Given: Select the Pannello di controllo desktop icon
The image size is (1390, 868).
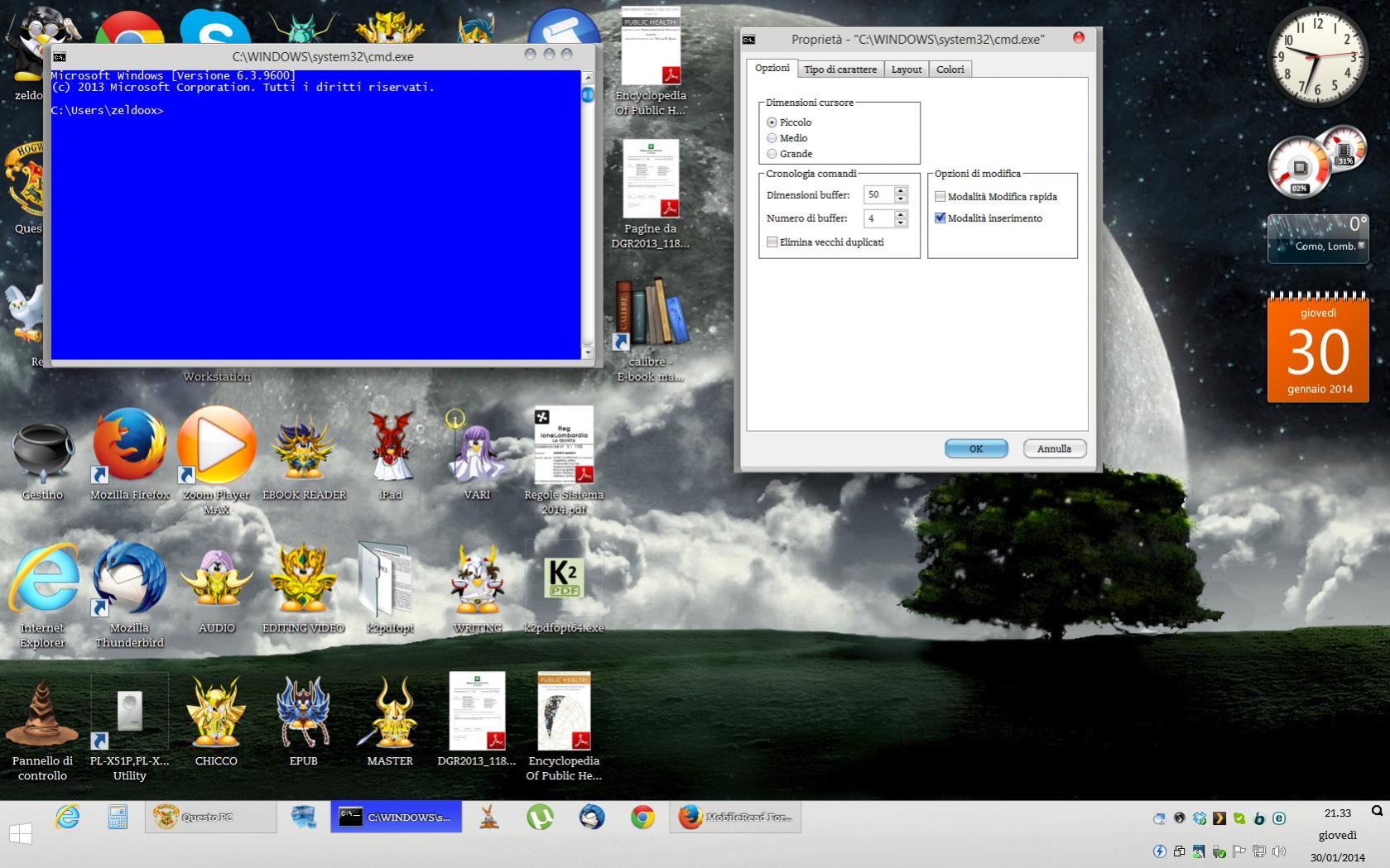Looking at the screenshot, I should (x=42, y=730).
